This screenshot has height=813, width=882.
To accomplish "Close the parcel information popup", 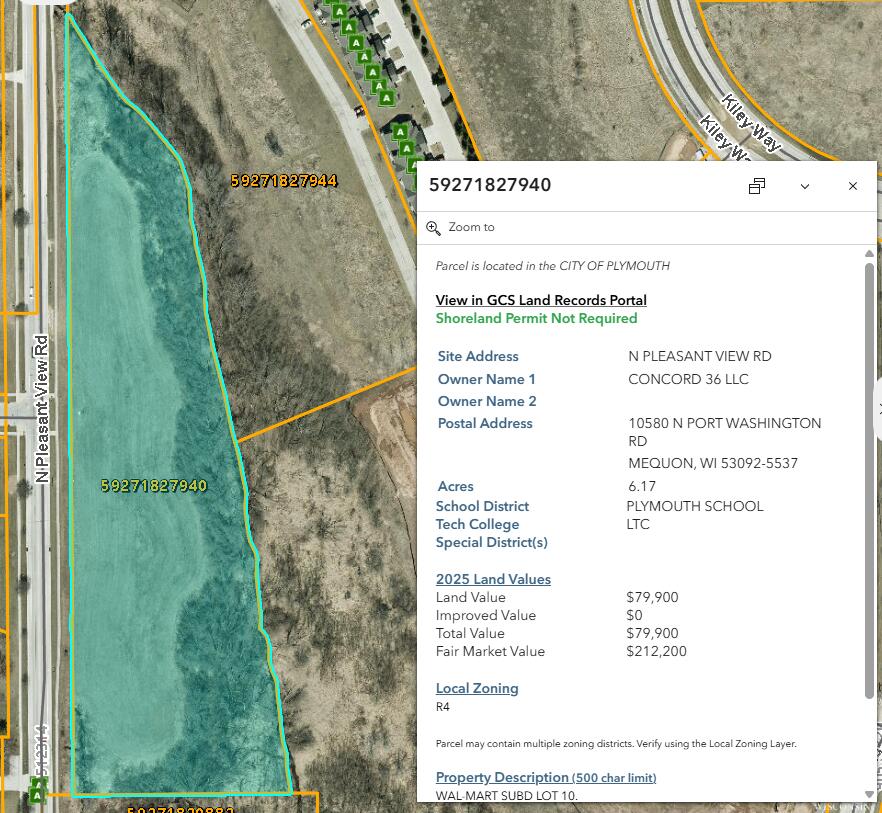I will point(853,186).
